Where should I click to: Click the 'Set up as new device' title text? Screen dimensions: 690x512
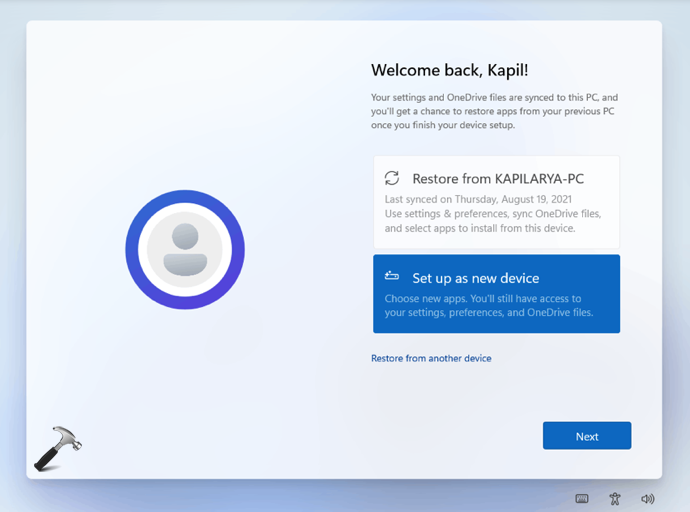(x=475, y=278)
